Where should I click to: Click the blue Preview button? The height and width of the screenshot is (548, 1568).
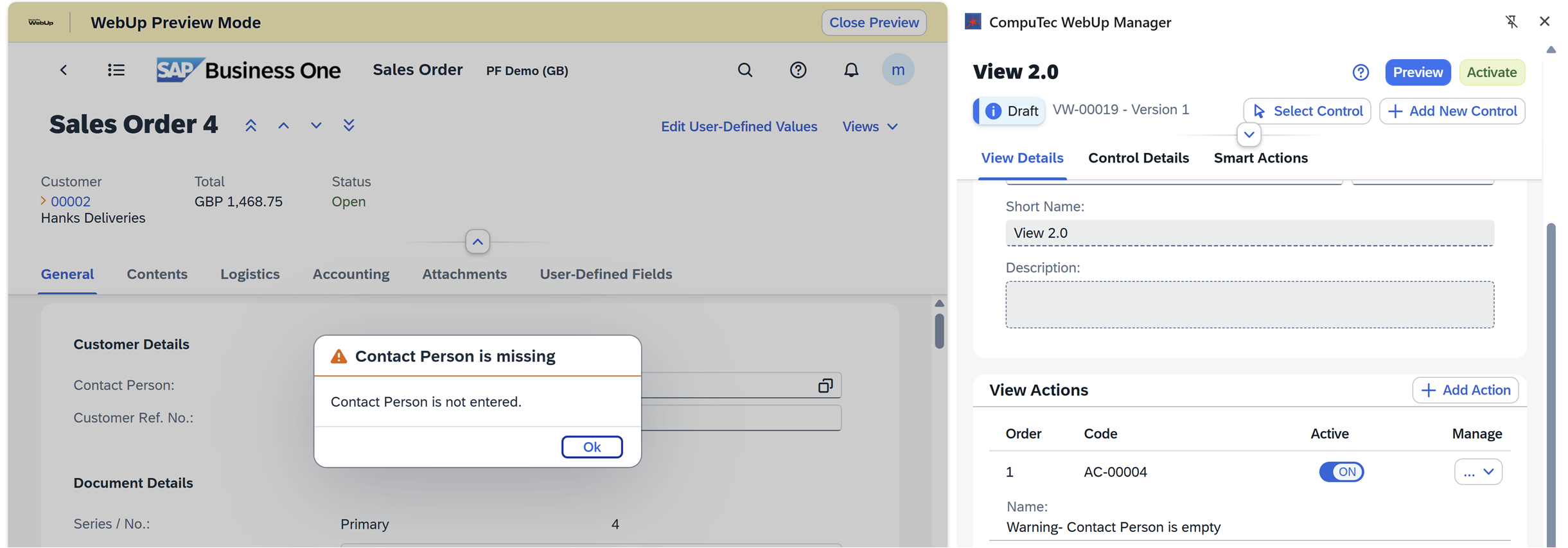point(1418,73)
